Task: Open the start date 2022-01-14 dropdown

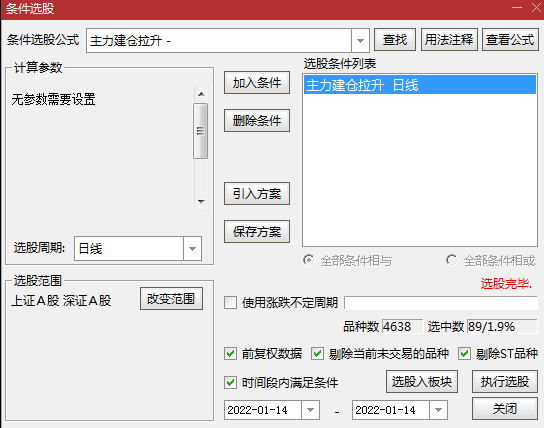Action: [x=310, y=410]
